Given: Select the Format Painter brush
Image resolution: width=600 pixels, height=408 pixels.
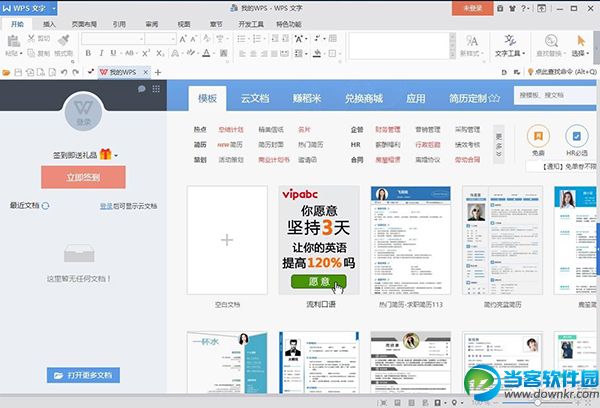Looking at the screenshot, I should (63, 40).
